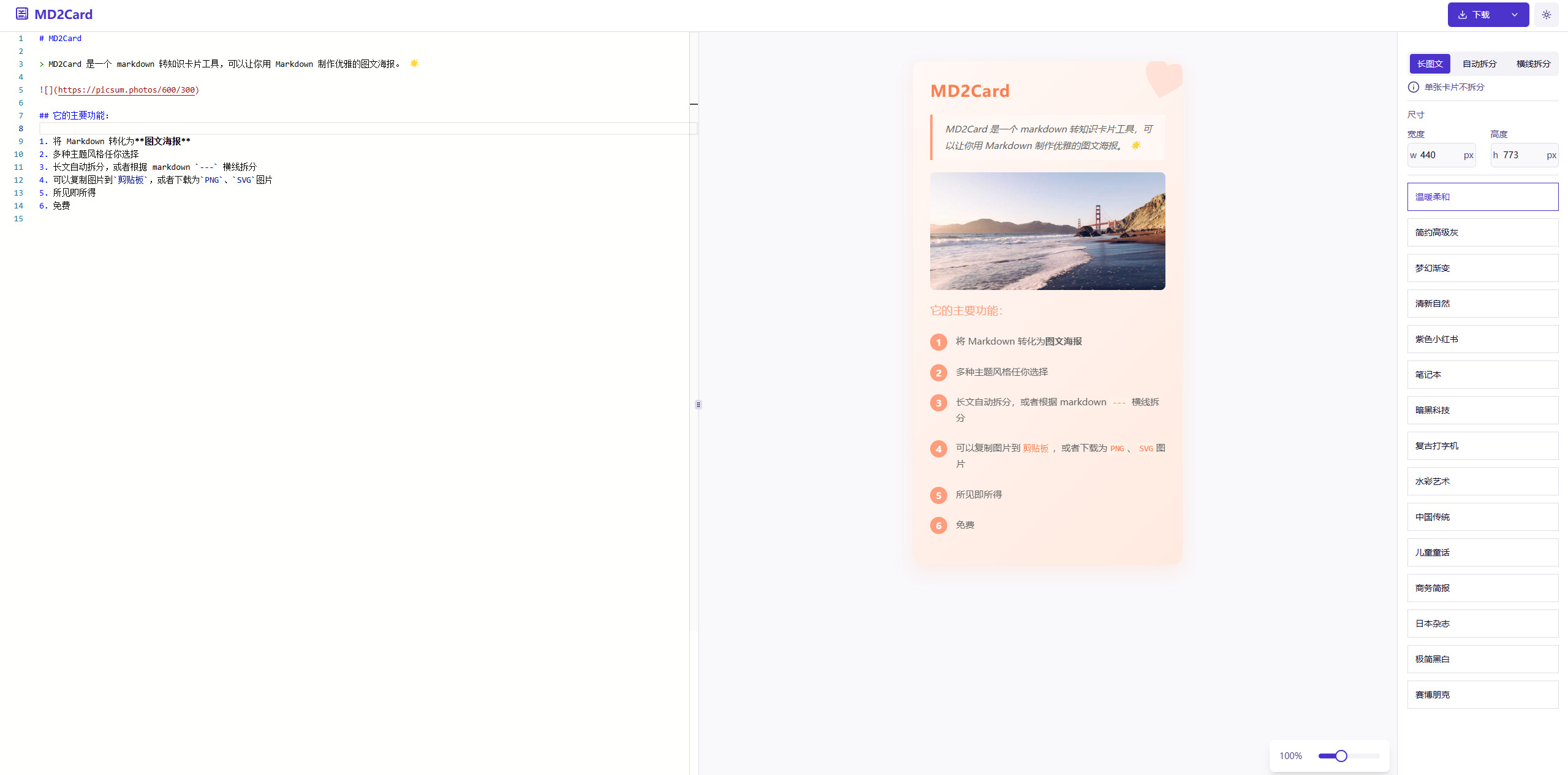Click the picsum.photos URL in the editor

coord(127,90)
